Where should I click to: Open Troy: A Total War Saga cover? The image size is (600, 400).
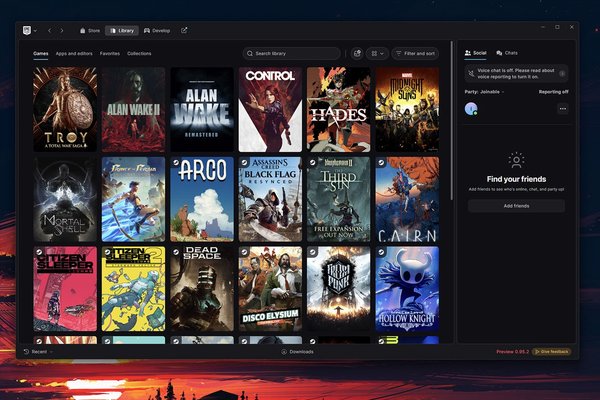click(x=65, y=109)
